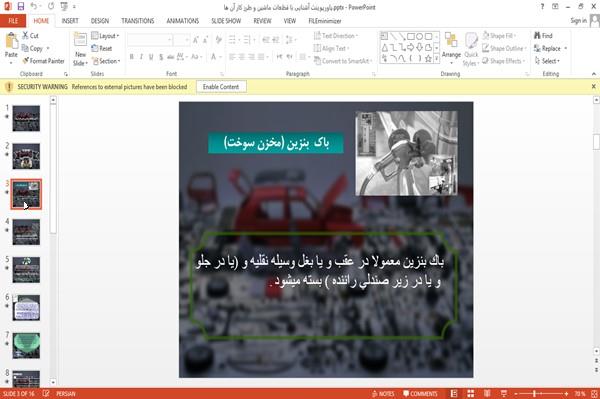This screenshot has height=399, width=600.
Task: Toggle text Shadow formatting
Action: click(x=161, y=57)
